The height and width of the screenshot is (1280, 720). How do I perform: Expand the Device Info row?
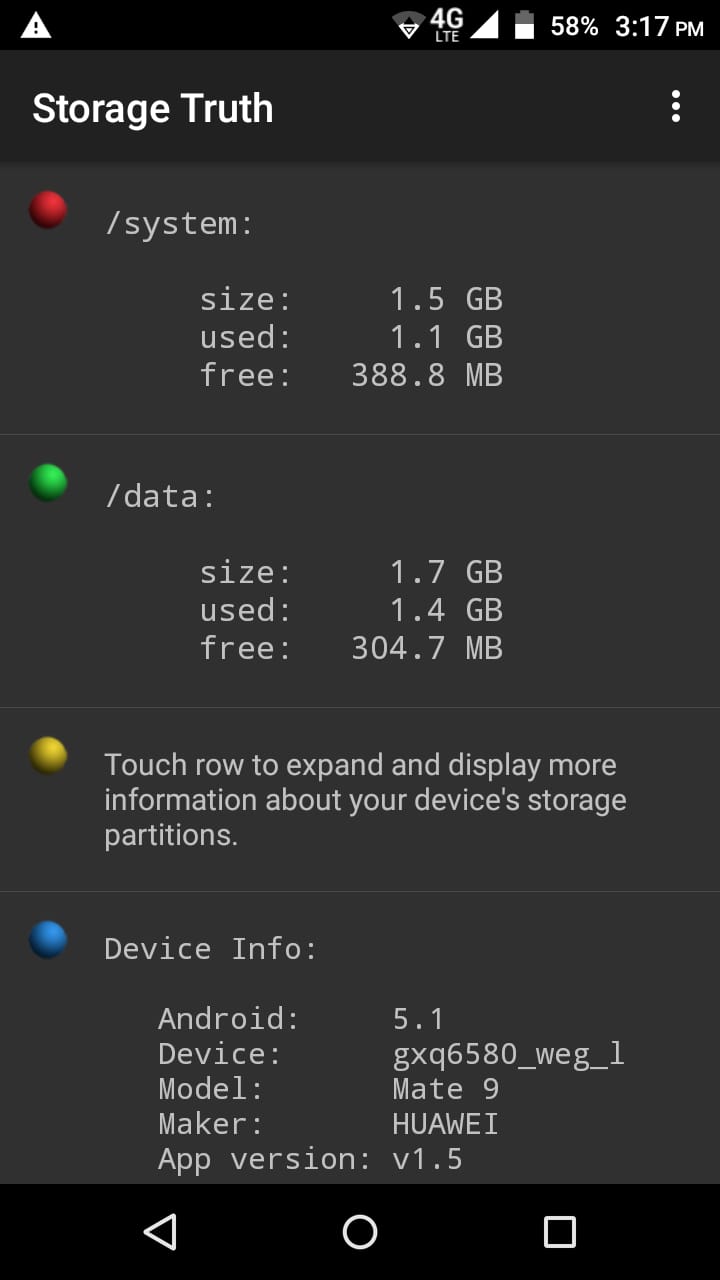coord(360,1038)
